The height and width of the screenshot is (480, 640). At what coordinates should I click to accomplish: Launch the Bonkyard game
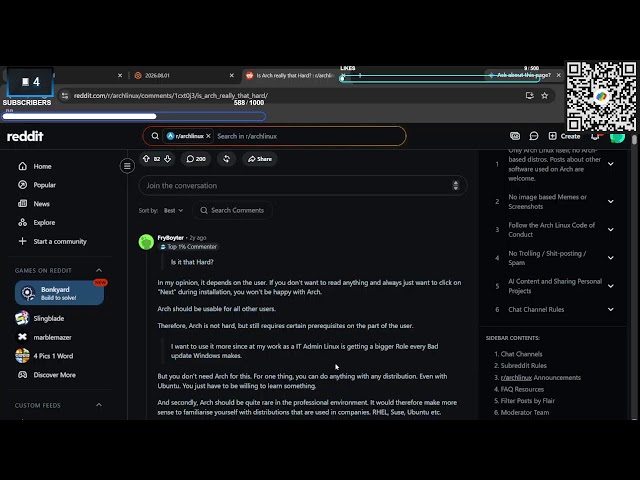[x=59, y=293]
